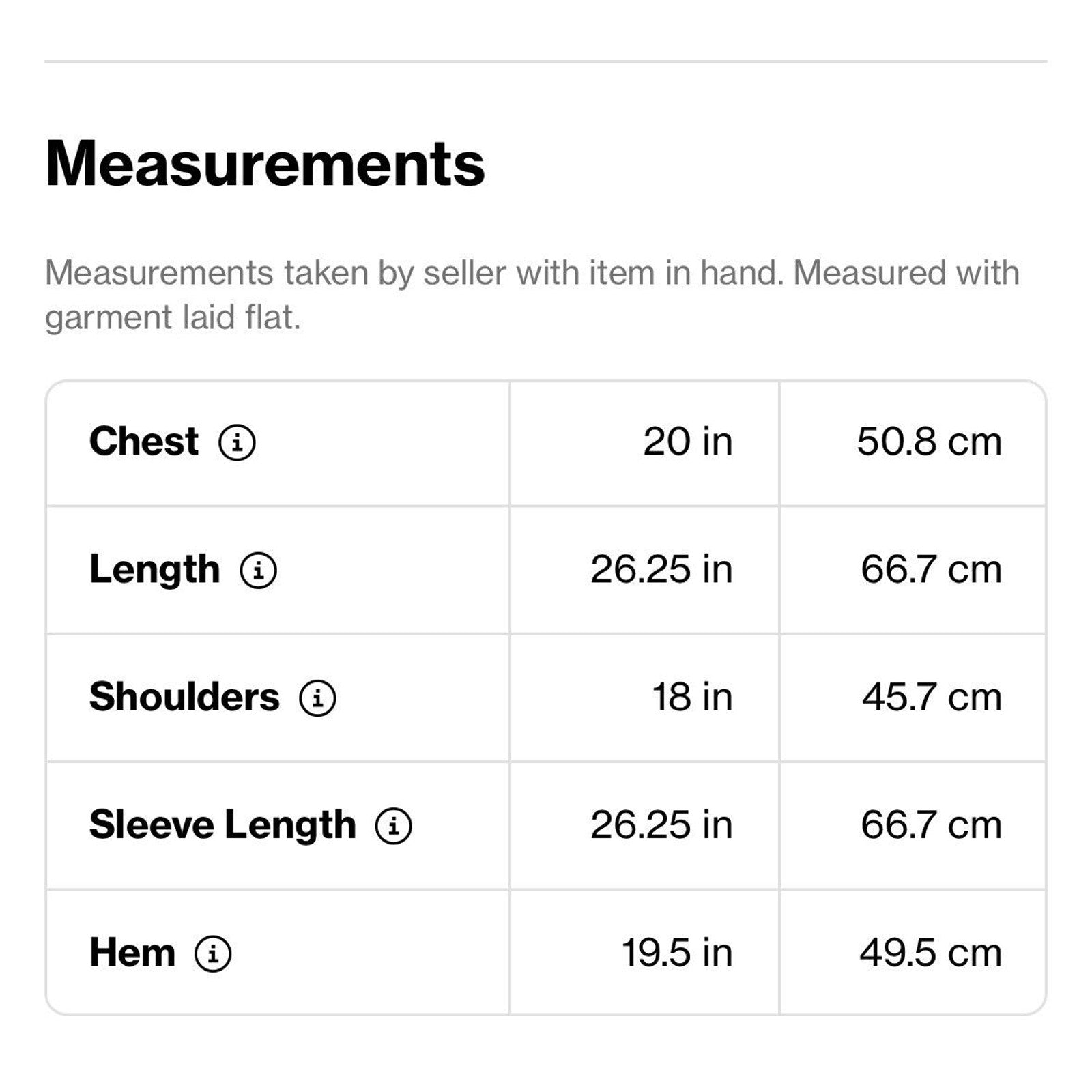Click the info icon next to Chest
The height and width of the screenshot is (1092, 1092).
pos(237,442)
